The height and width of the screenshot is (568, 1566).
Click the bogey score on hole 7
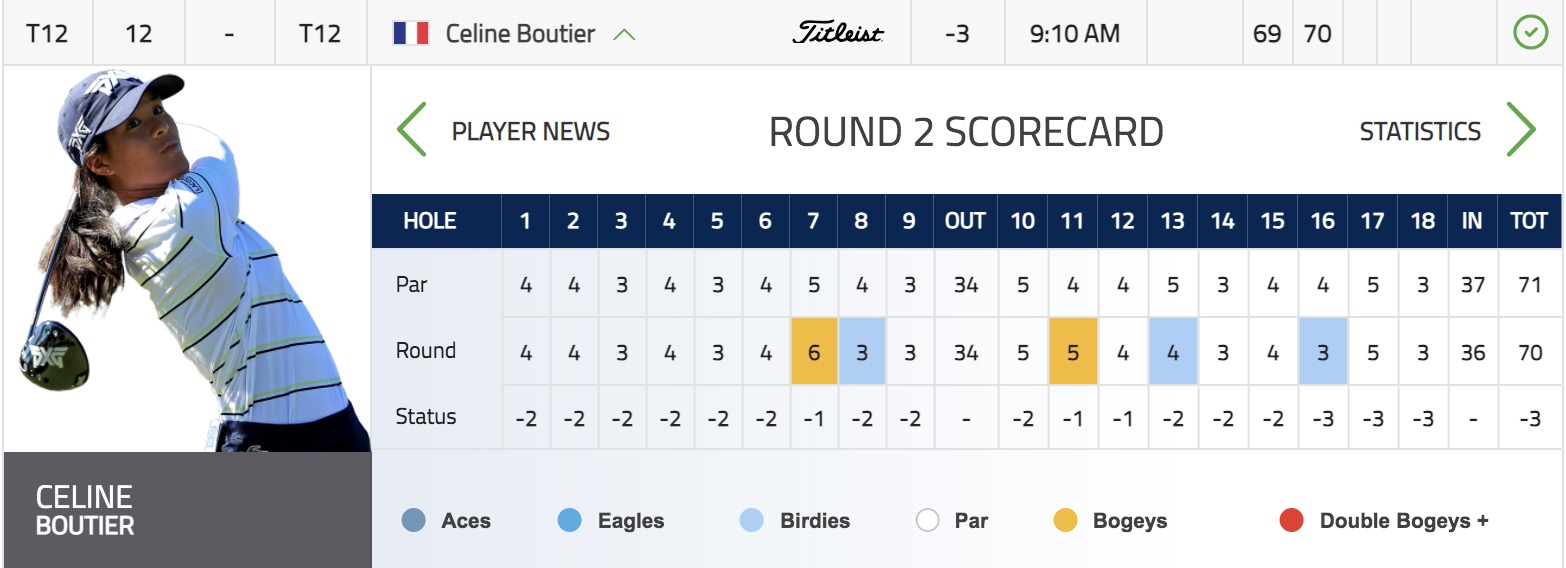[x=813, y=351]
